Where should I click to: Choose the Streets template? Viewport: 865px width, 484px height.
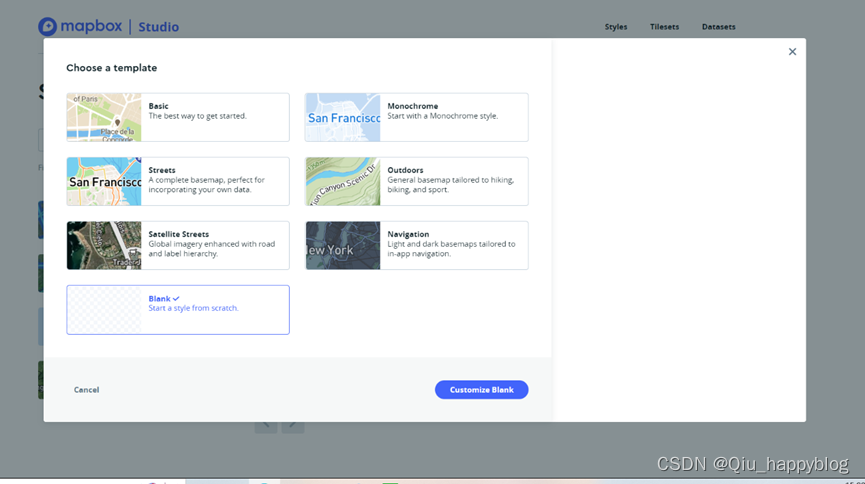pos(178,181)
